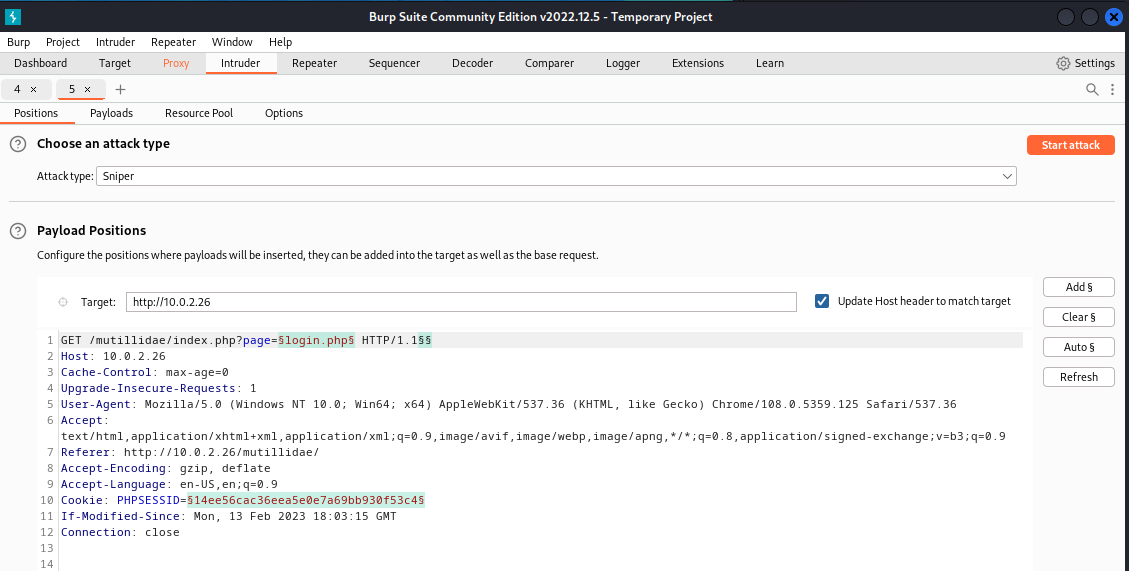Click the Accept-Encoding header line
Screen dimensions: 1129x571
(x=166, y=468)
